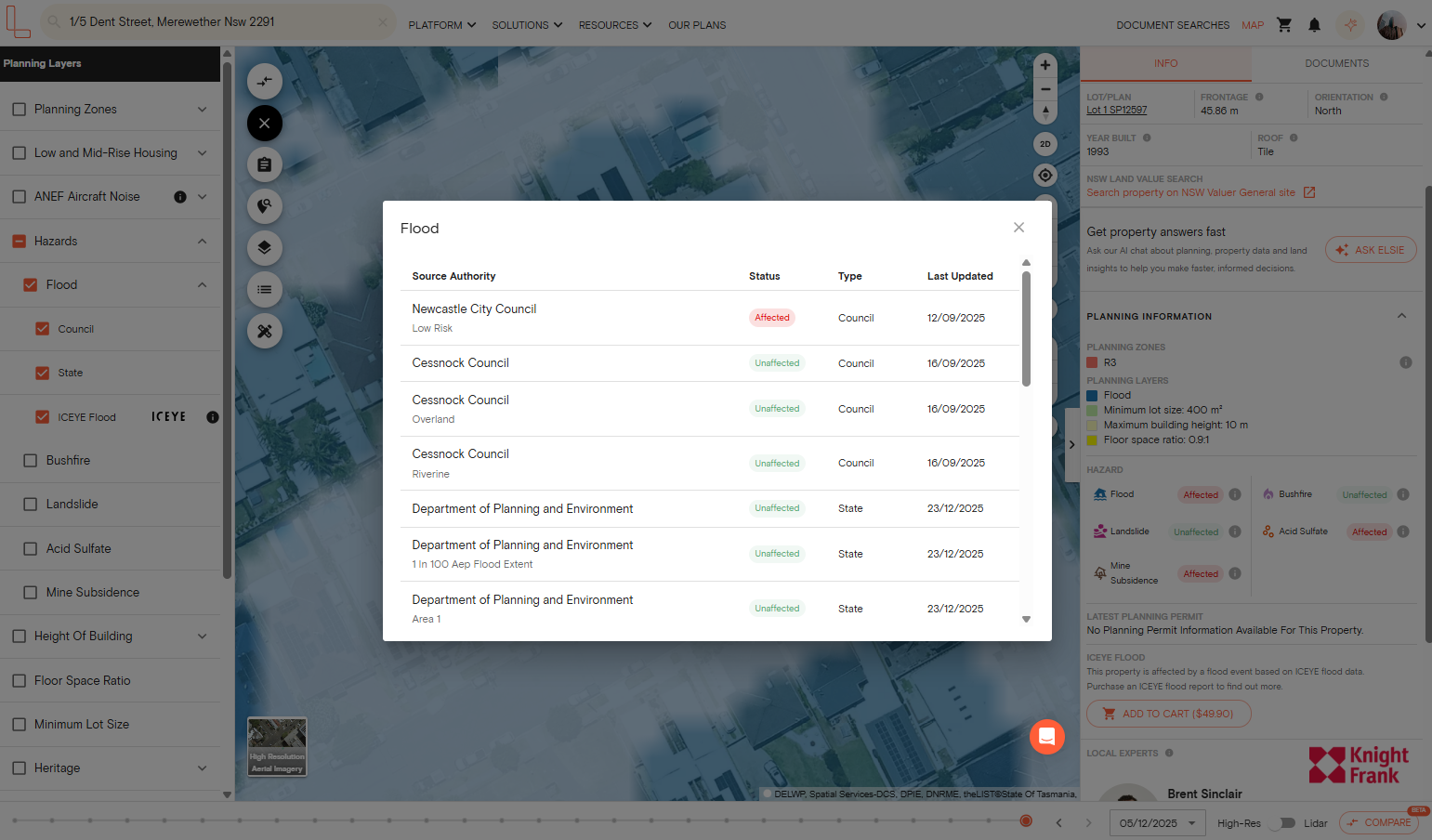Expand the Heritage layer group
The width and height of the screenshot is (1432, 840).
click(x=202, y=768)
